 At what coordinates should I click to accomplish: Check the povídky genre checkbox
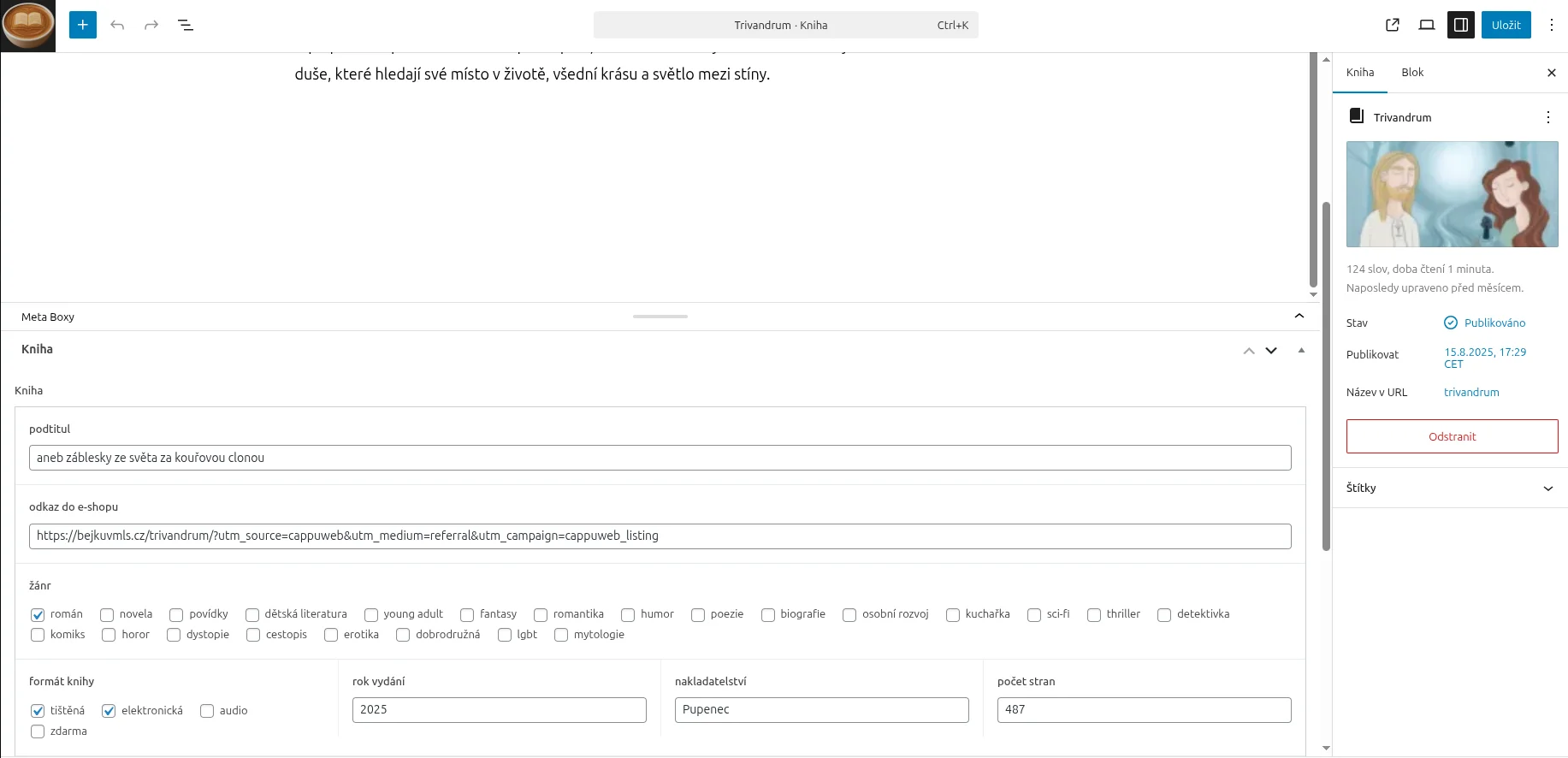[x=176, y=614]
